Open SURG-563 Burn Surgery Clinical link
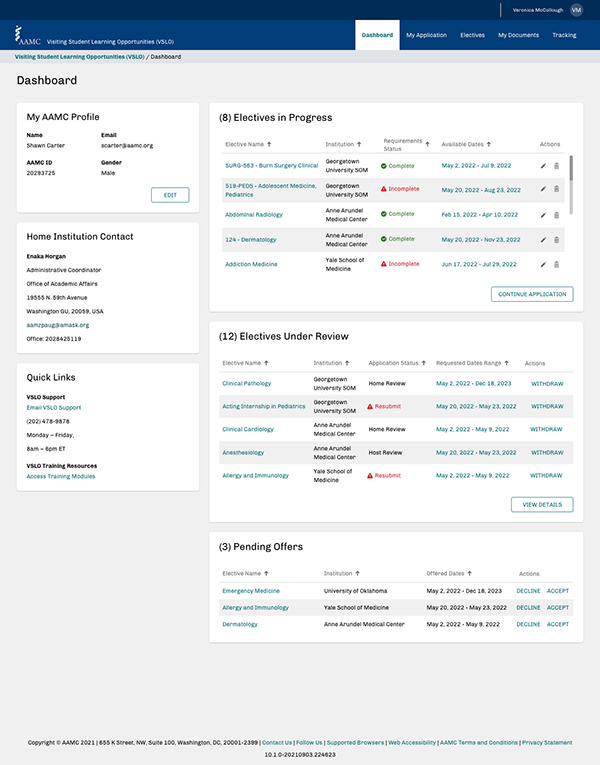 [271, 166]
